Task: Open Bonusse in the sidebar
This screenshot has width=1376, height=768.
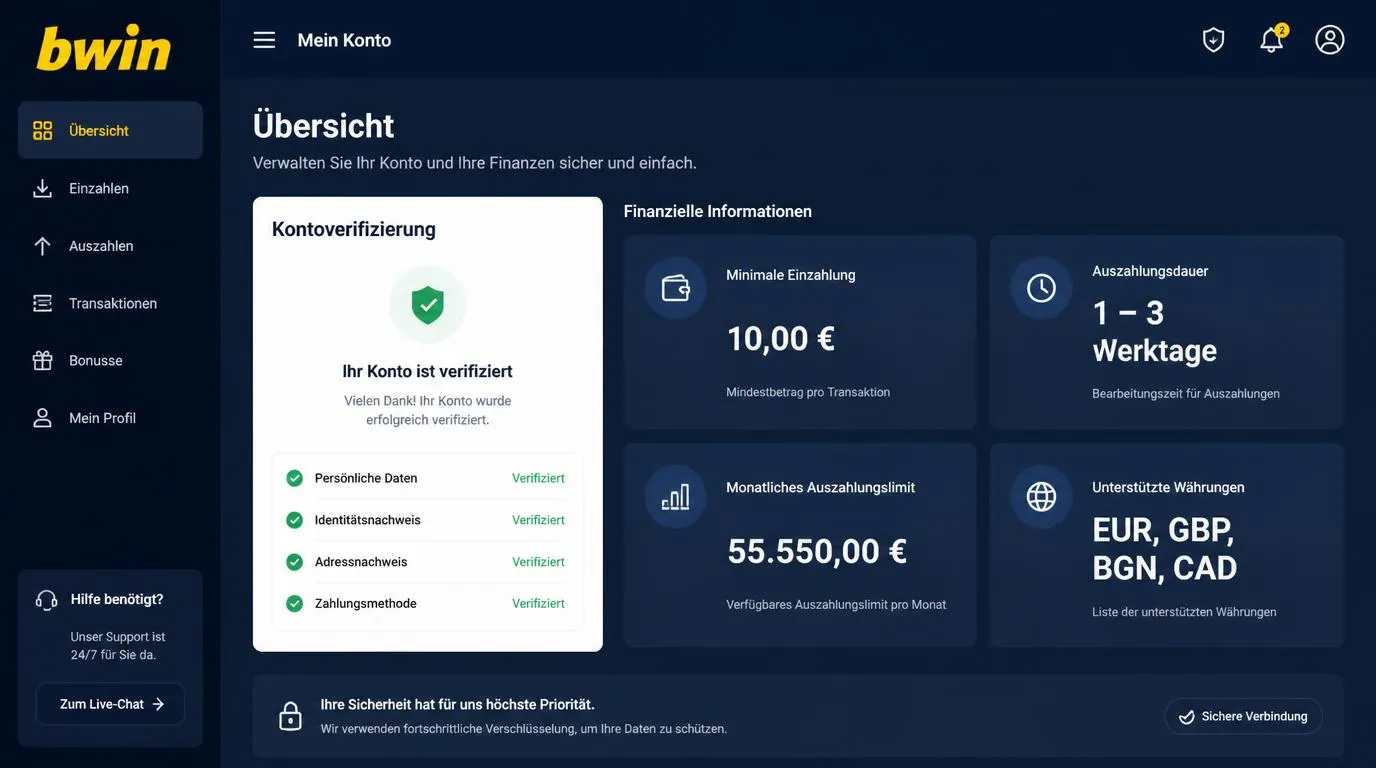Action: (x=110, y=361)
